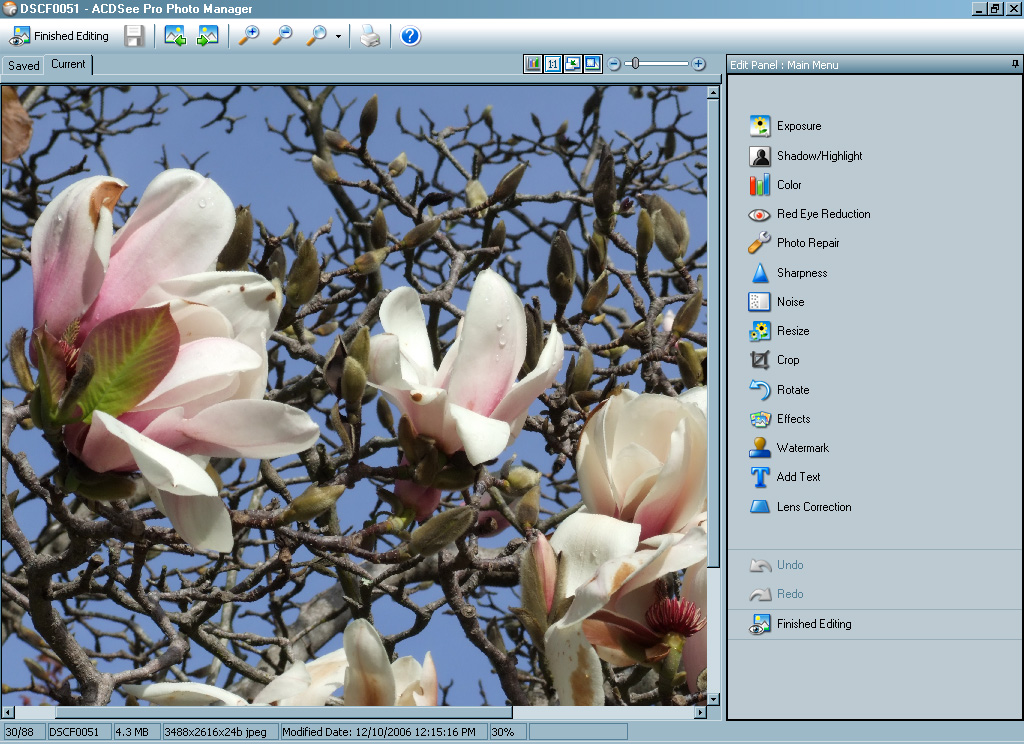Select the Red Eye Reduction tool
This screenshot has height=744, width=1024.
coord(822,214)
